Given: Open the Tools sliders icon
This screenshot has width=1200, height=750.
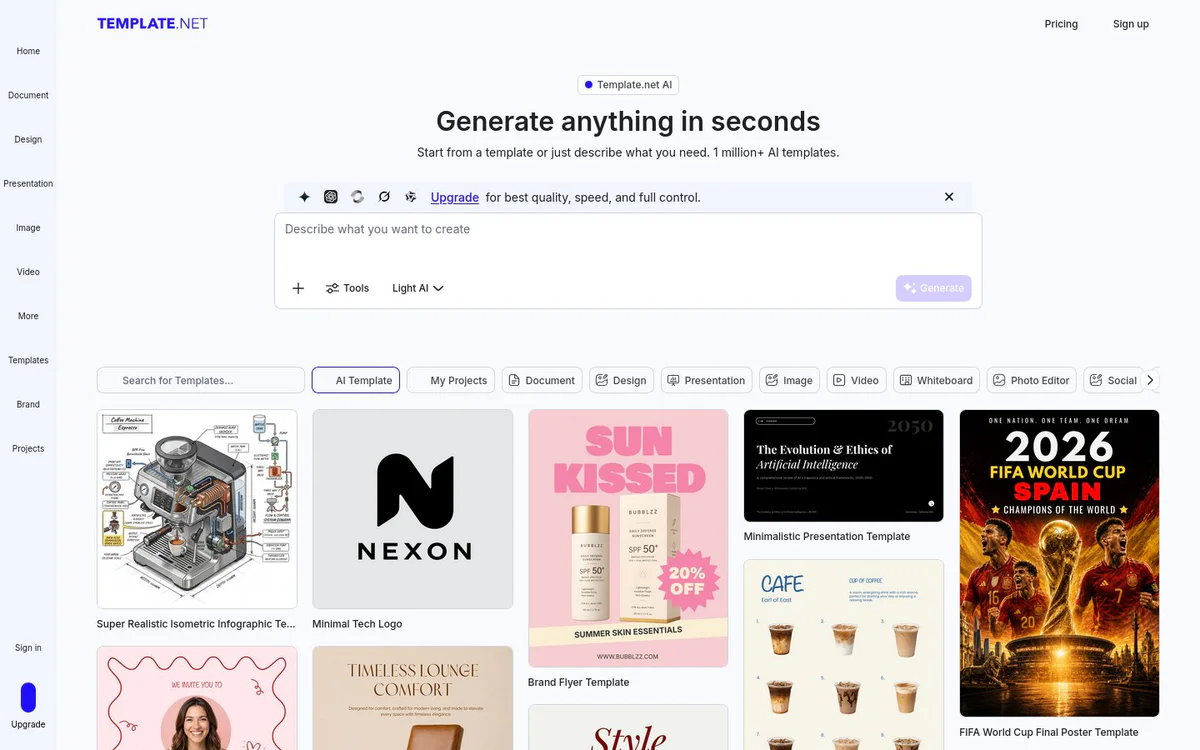Looking at the screenshot, I should 332,288.
